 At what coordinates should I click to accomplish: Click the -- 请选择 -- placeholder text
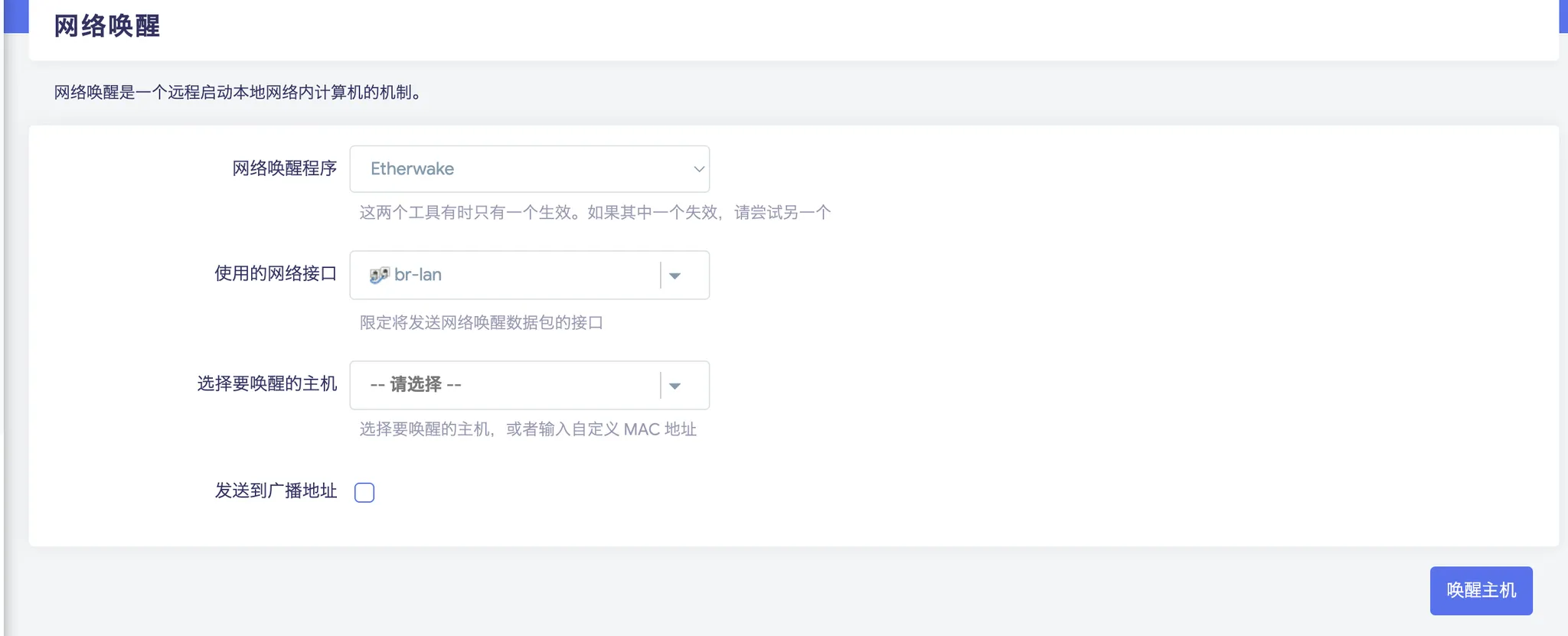[416, 384]
